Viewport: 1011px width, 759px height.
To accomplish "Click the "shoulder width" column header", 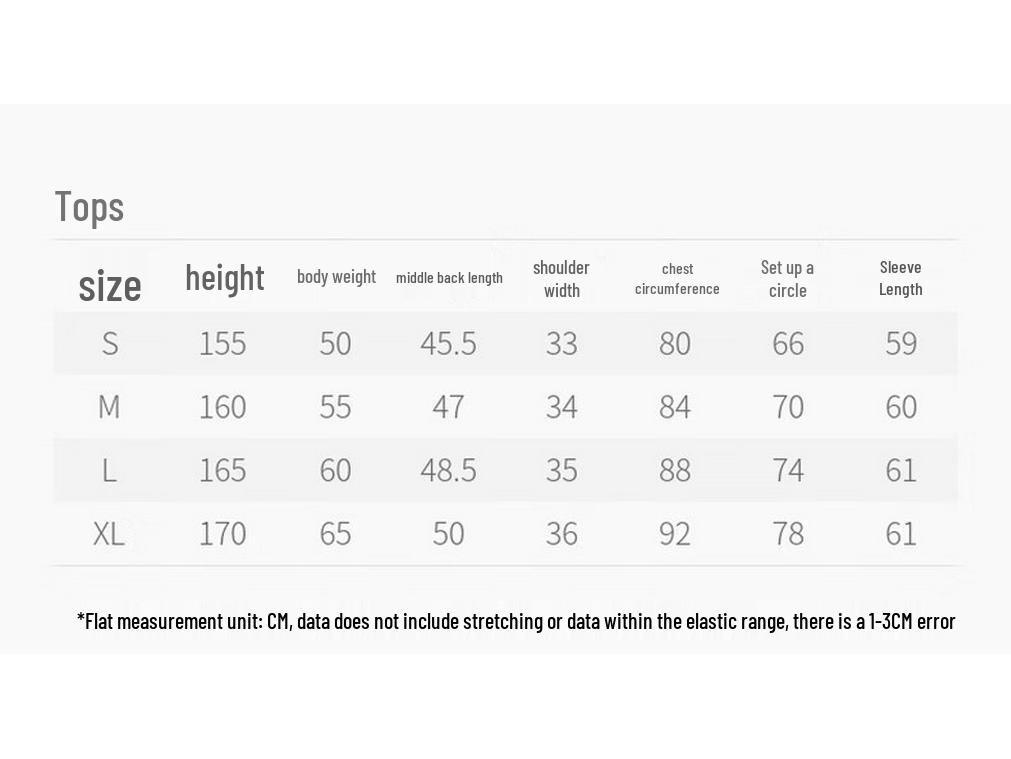I will tap(561, 279).
